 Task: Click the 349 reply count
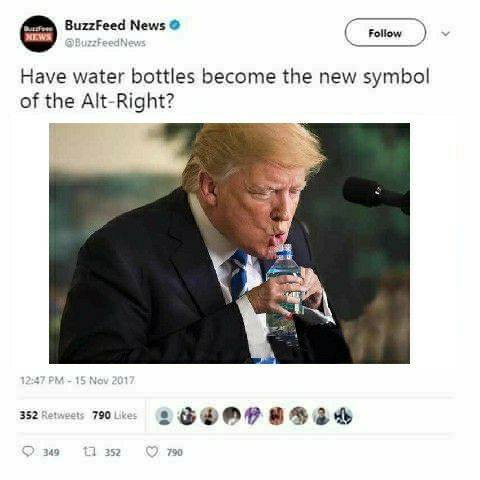coord(51,452)
